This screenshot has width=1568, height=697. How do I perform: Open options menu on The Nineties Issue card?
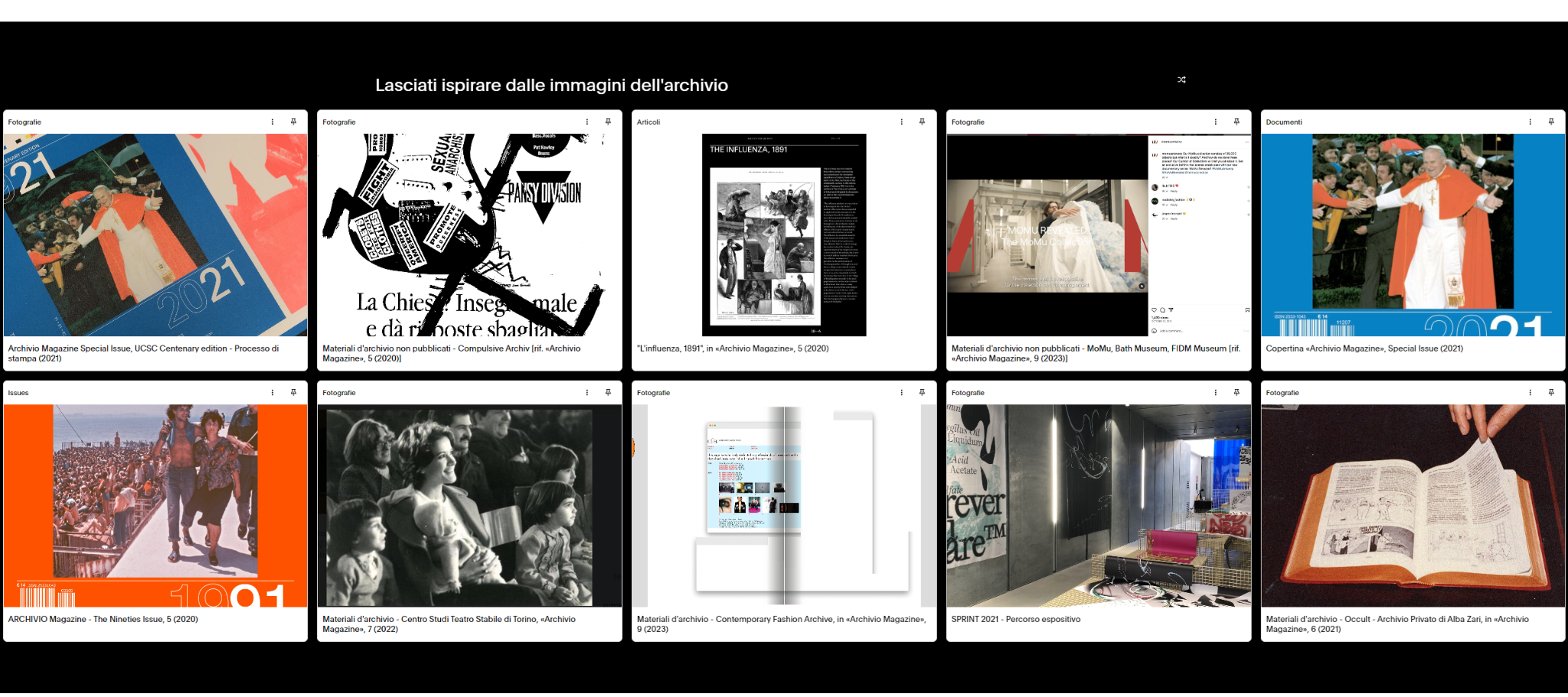coord(273,393)
